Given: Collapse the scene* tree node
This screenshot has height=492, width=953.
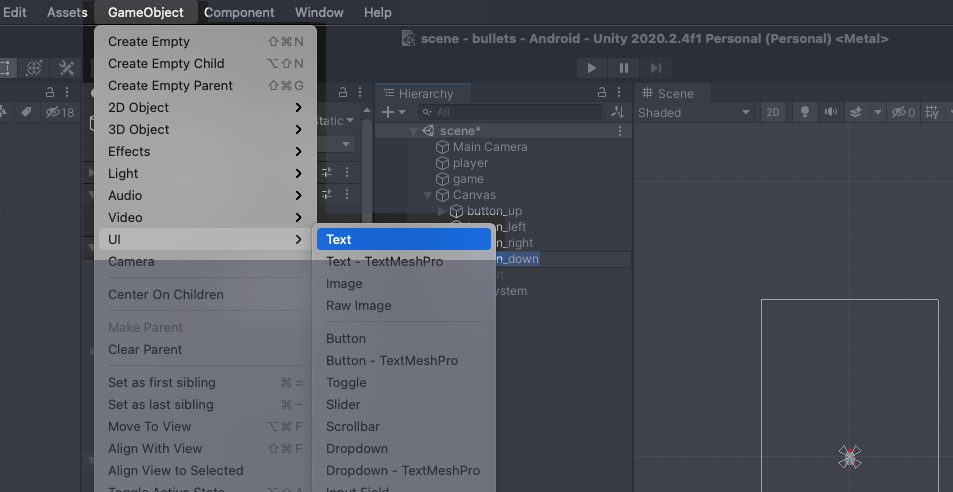Looking at the screenshot, I should (413, 131).
